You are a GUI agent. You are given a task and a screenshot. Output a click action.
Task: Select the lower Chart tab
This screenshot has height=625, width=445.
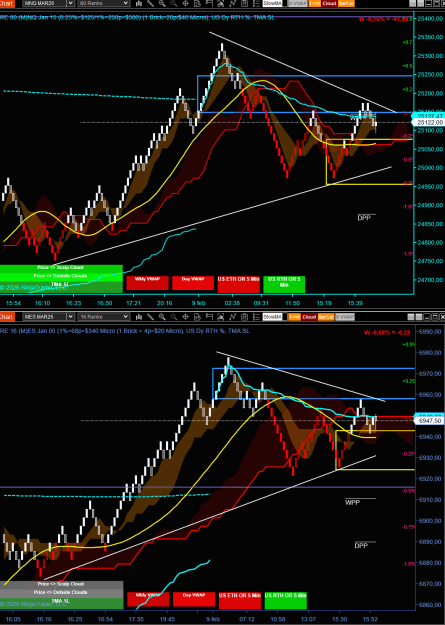point(7,317)
